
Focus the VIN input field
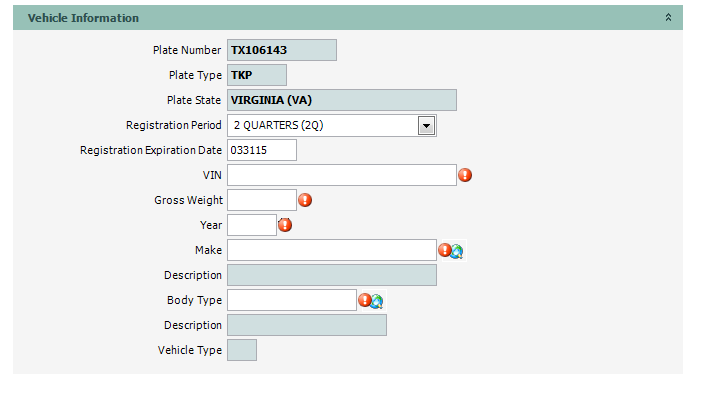tap(342, 175)
